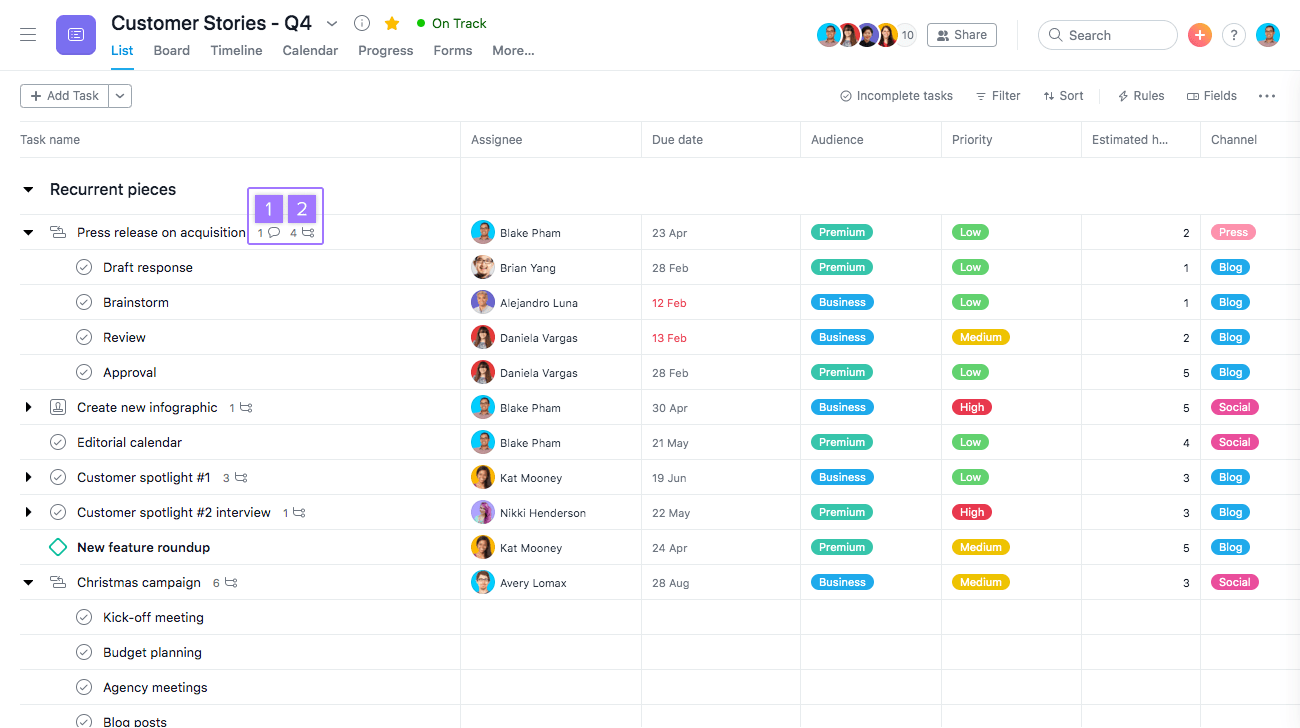Open the hamburger sidebar menu
The image size is (1300, 728).
[x=28, y=35]
